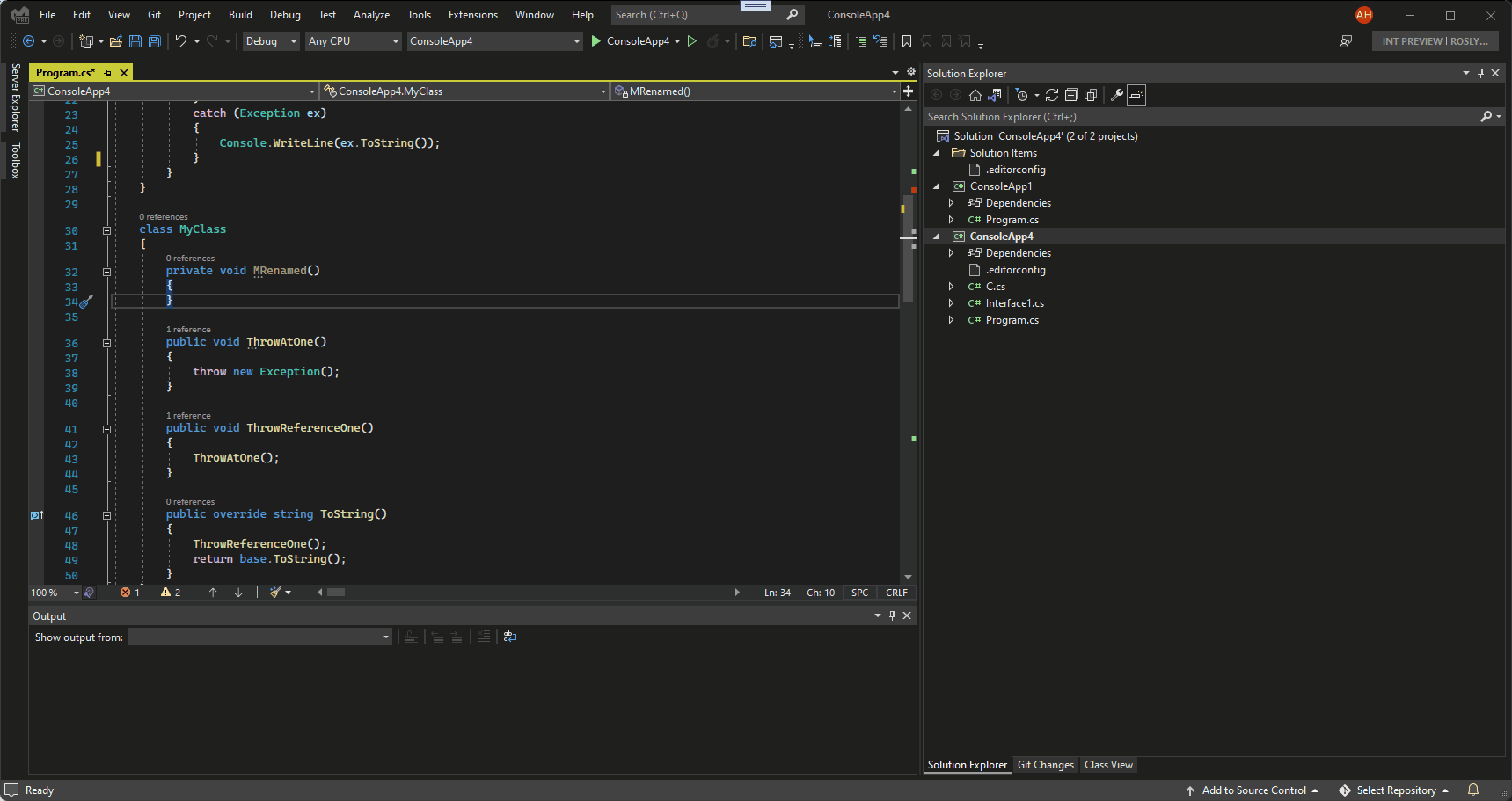Collapse the Solution Items folder
Screen dimensions: 1512x801
936,153
